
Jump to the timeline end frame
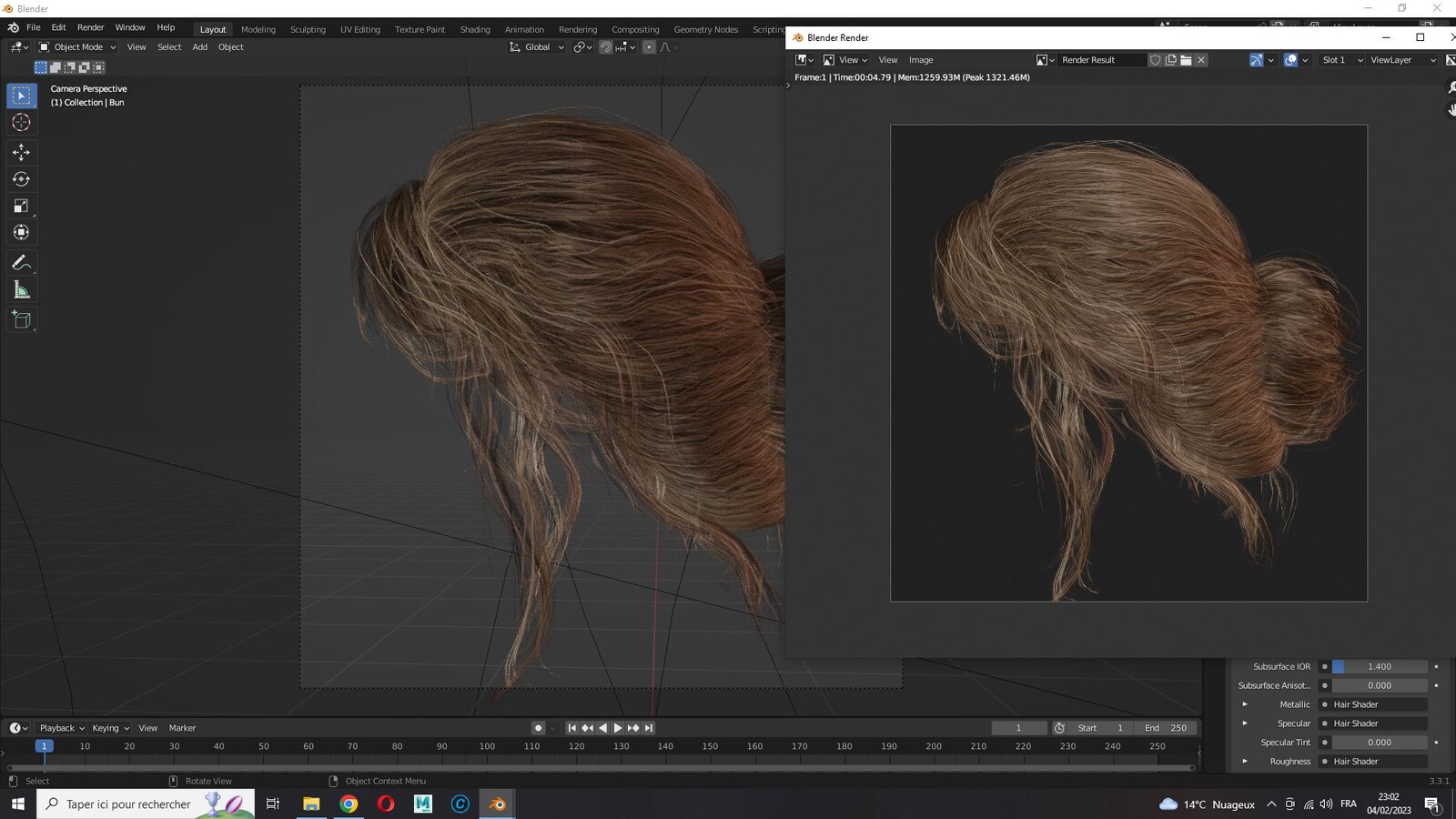click(x=649, y=728)
